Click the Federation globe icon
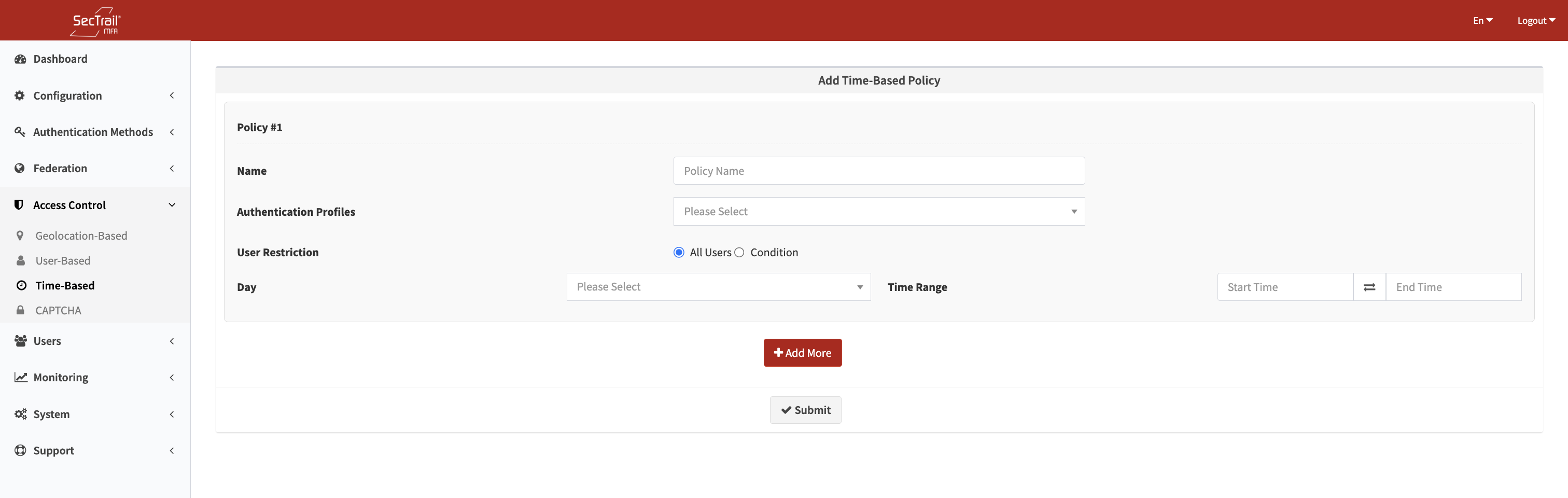Screen dimensions: 1568x498 coord(20,169)
